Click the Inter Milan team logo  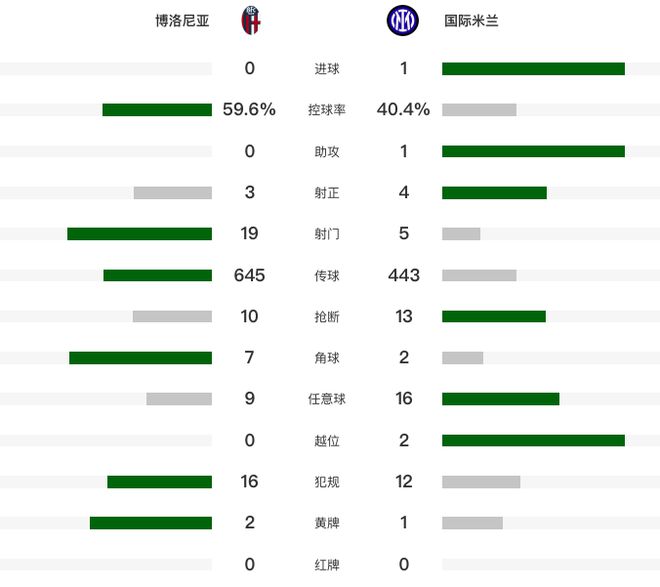[x=402, y=20]
